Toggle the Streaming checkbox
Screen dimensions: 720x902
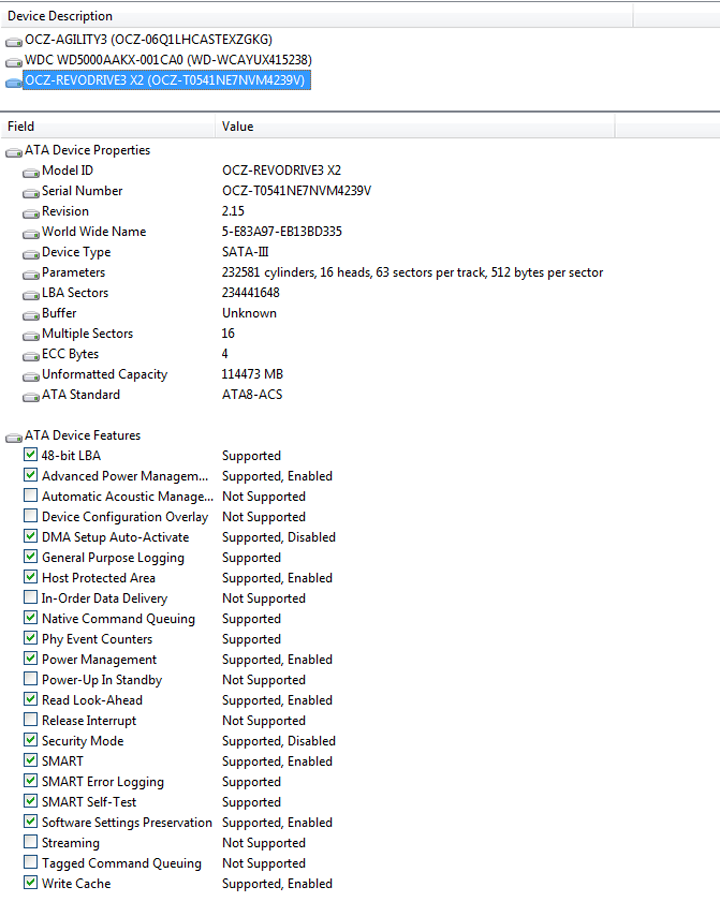[x=30, y=842]
